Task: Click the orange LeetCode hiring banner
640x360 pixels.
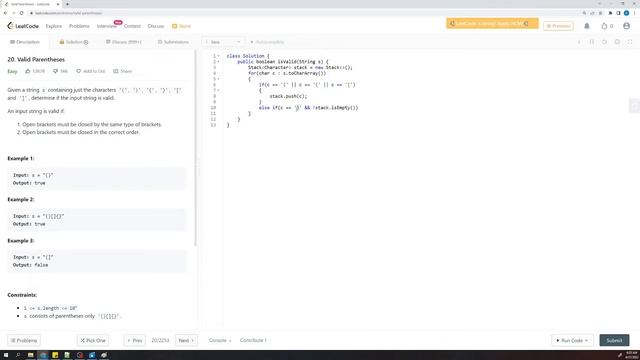Action: click(x=492, y=24)
